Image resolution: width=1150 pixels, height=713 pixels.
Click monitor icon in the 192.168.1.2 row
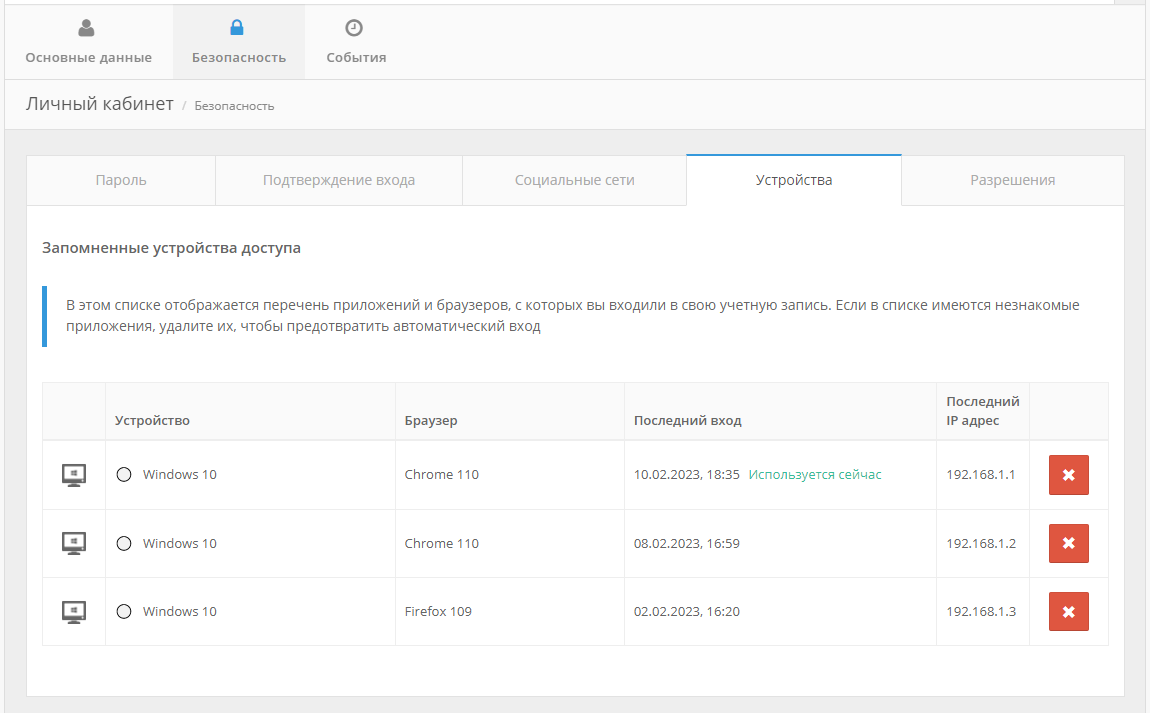click(74, 543)
